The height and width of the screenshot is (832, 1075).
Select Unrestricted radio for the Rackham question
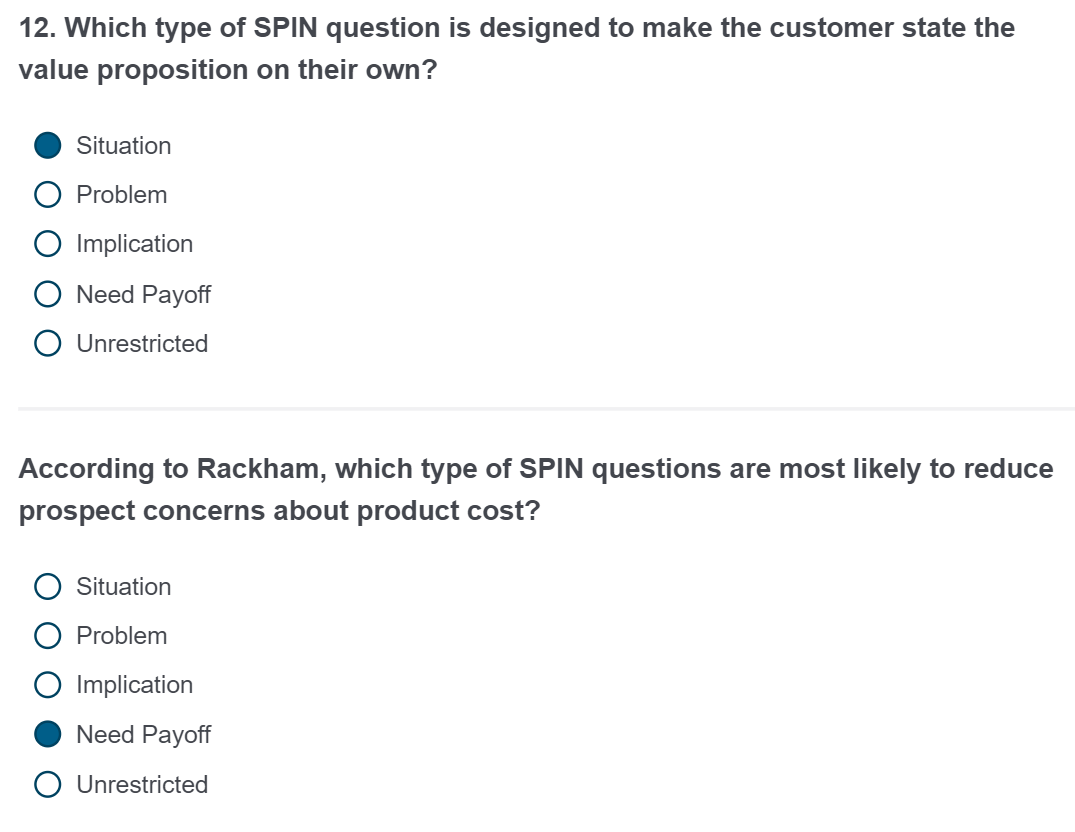coord(47,784)
